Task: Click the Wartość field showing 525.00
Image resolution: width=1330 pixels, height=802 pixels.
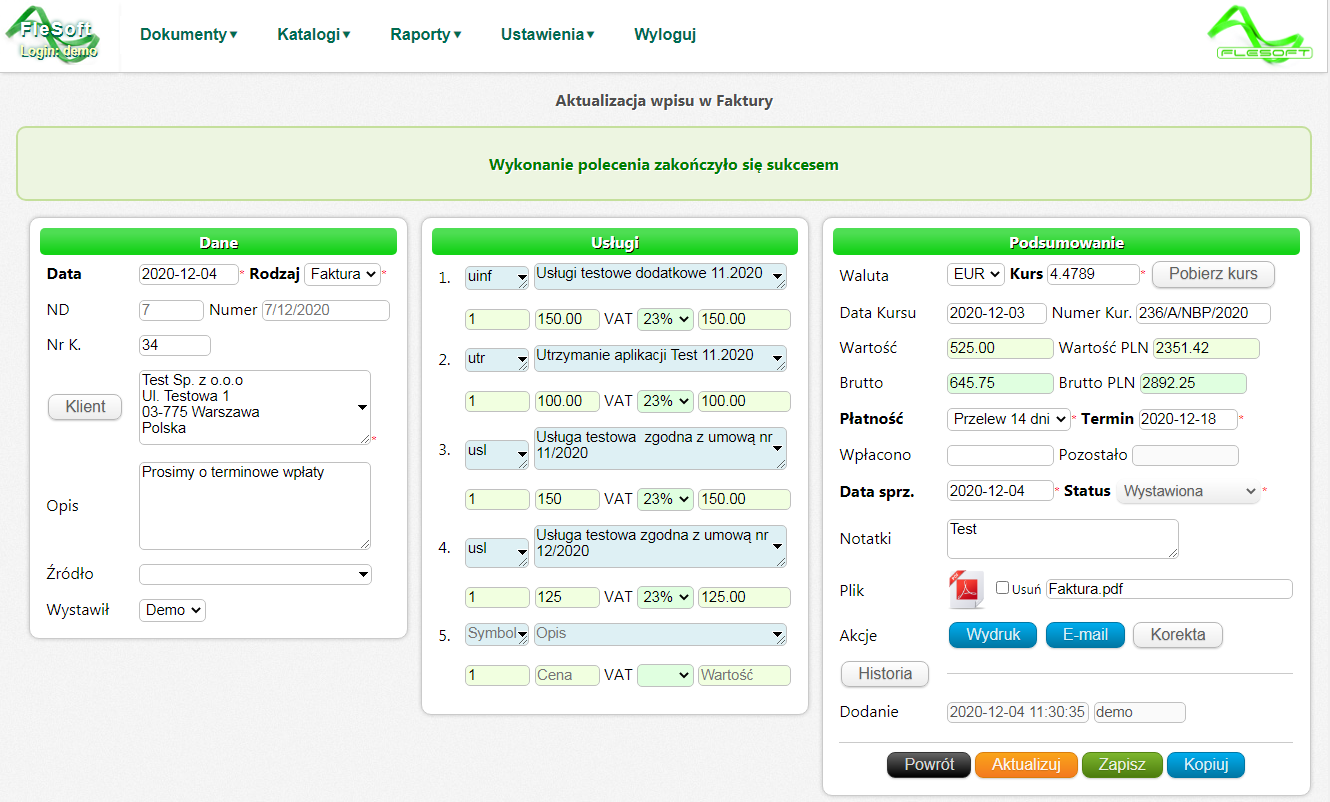Action: point(1000,349)
